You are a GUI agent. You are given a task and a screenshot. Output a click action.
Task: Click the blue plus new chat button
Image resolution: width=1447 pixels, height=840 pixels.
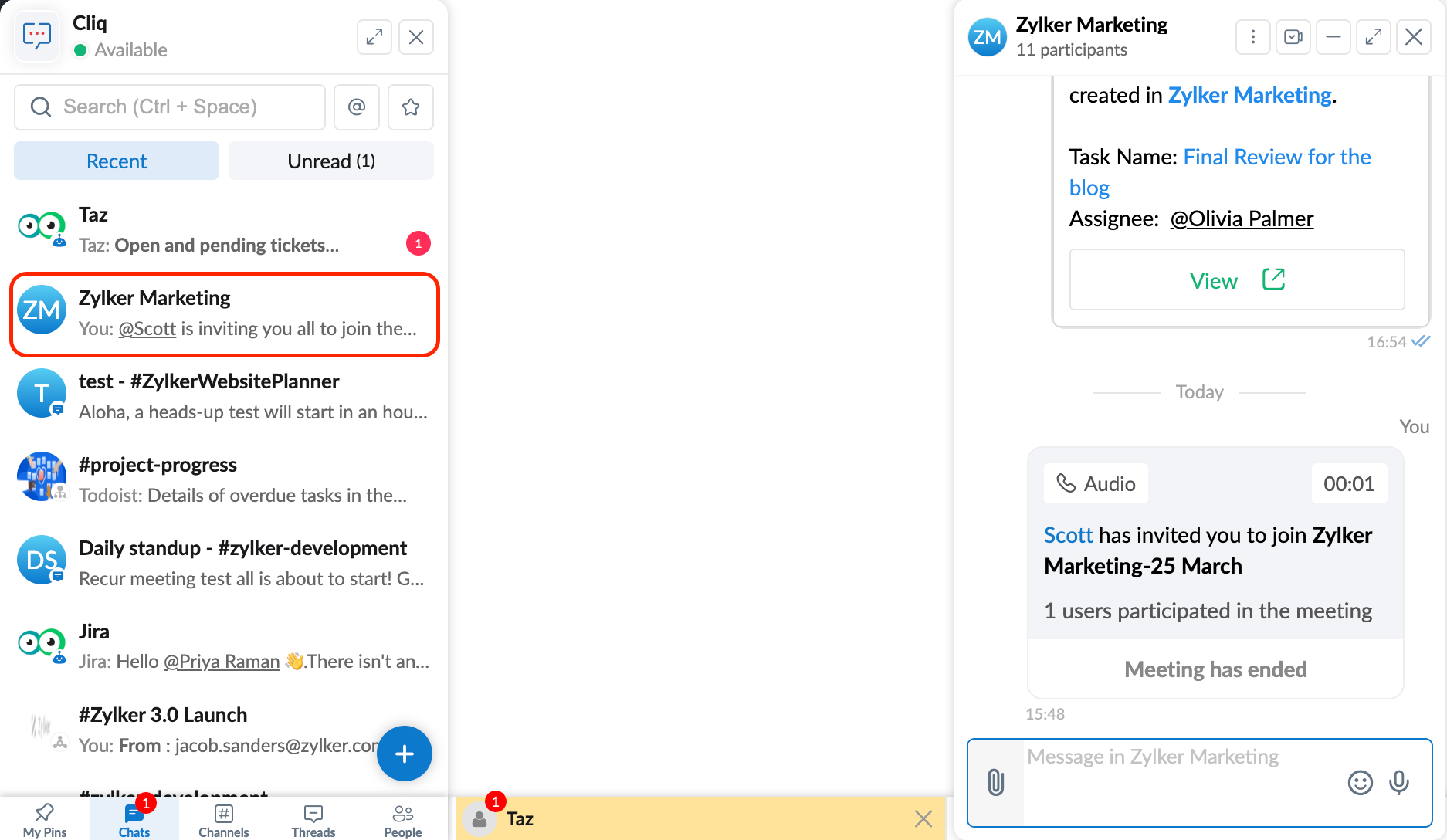405,754
